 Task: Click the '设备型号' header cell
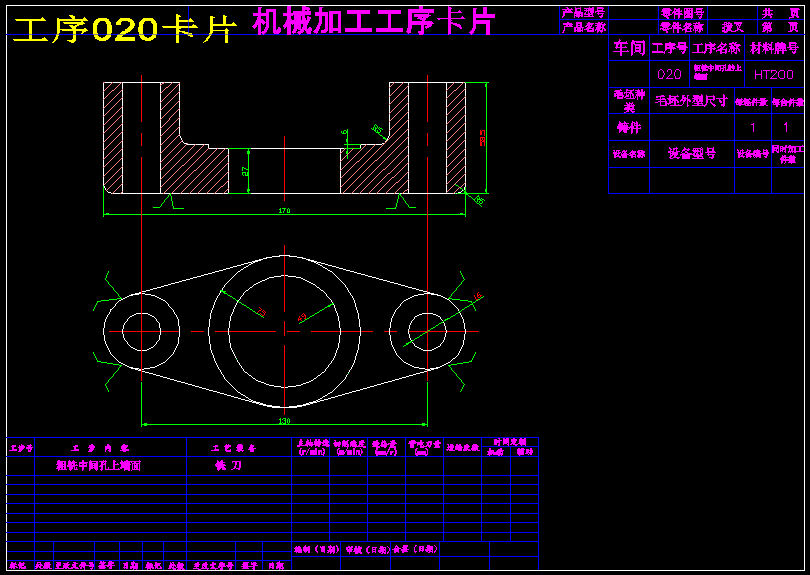(692, 153)
